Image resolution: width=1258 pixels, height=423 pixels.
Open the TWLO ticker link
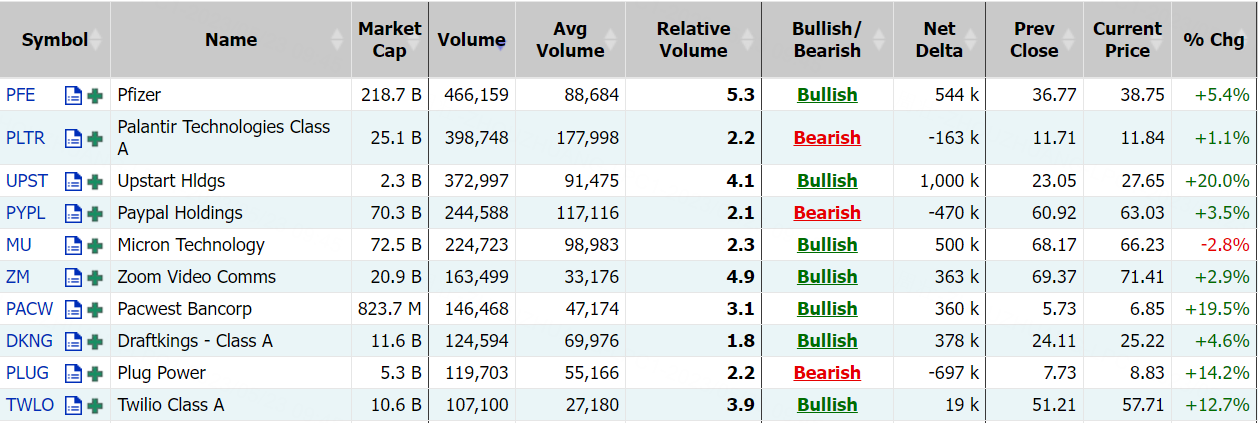29,405
